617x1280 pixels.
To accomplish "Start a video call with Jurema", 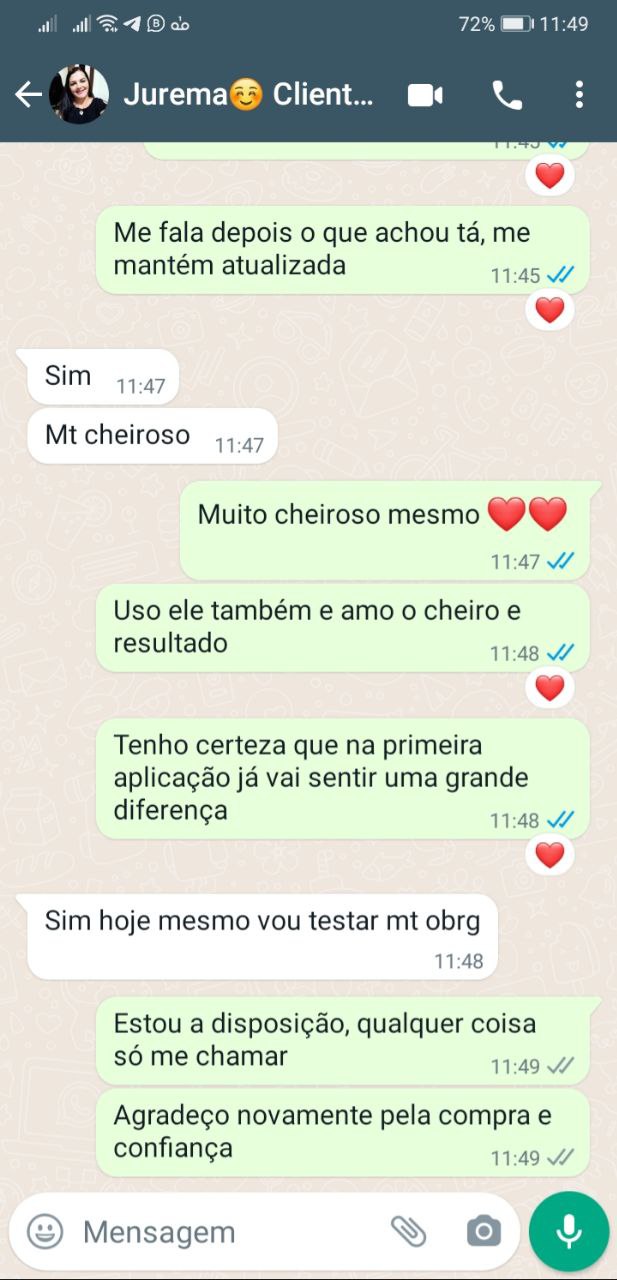I will [x=425, y=95].
